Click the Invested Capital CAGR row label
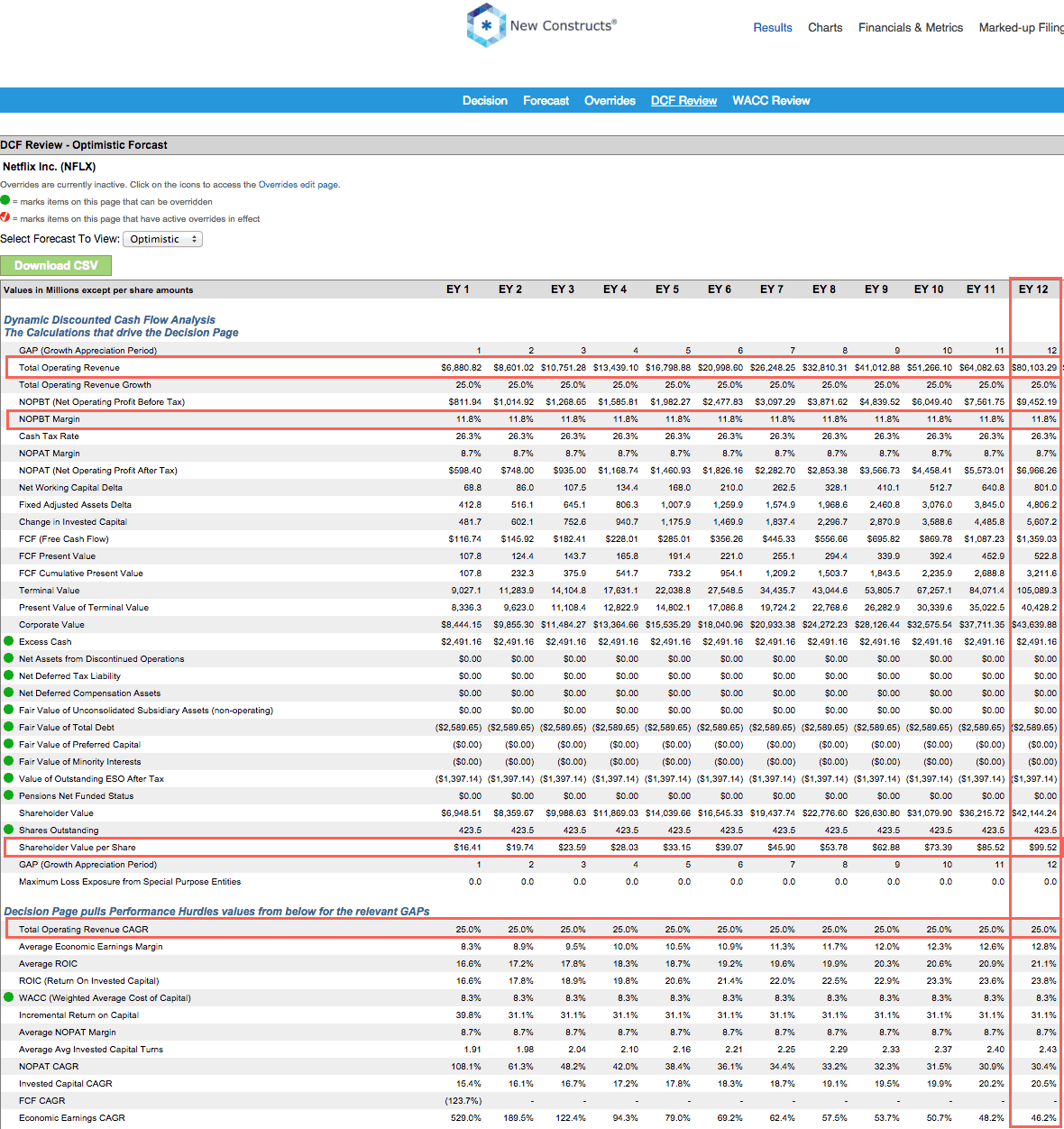Viewport: 1064px width, 1129px height. click(x=66, y=1084)
